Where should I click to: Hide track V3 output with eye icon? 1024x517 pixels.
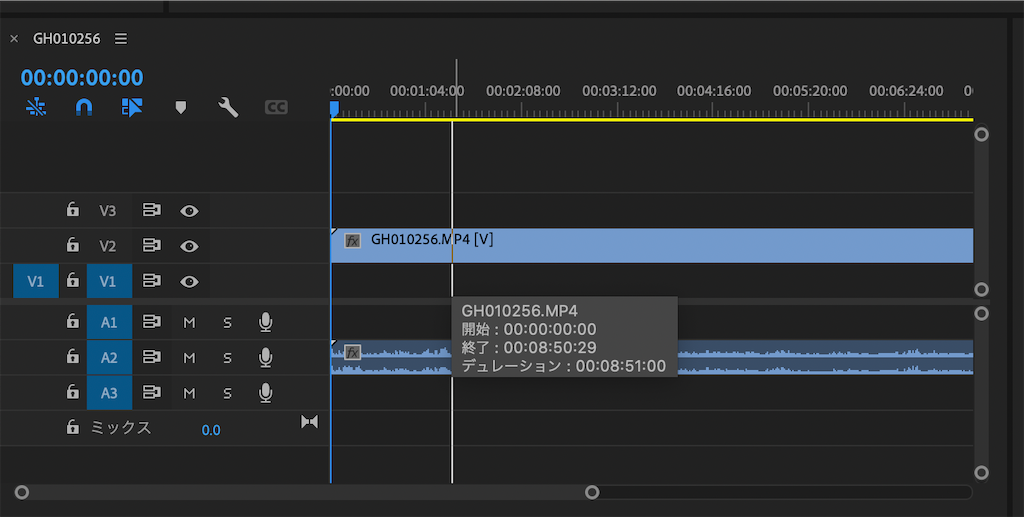pyautogui.click(x=189, y=211)
